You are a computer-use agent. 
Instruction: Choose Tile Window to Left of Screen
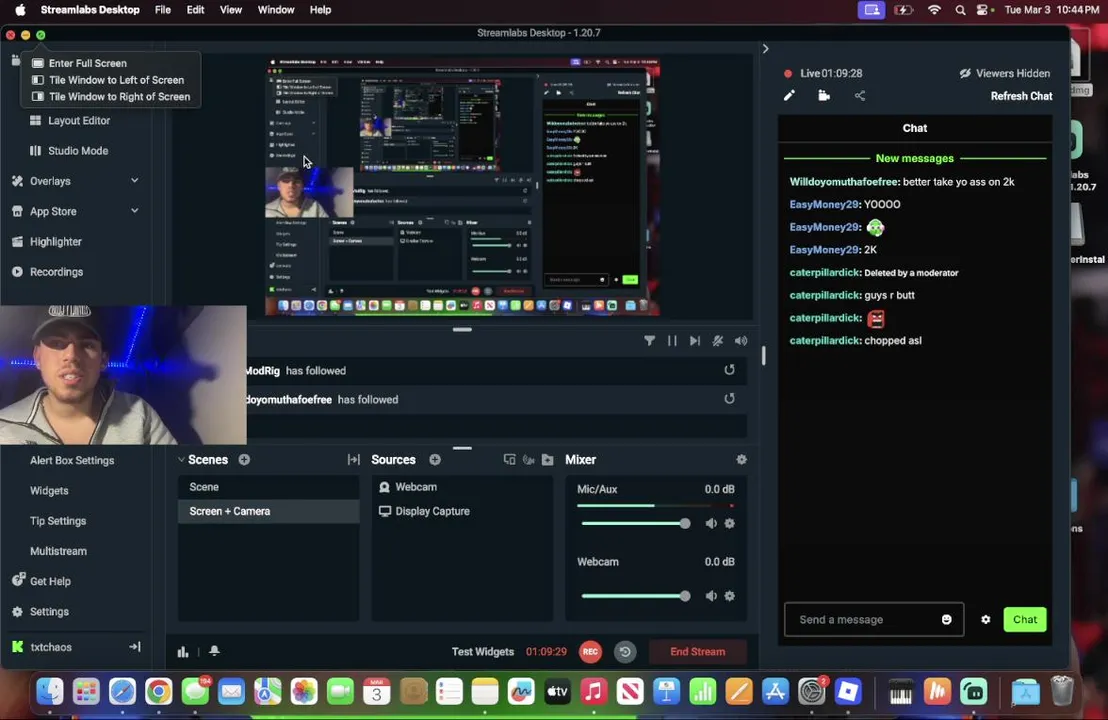(108, 80)
